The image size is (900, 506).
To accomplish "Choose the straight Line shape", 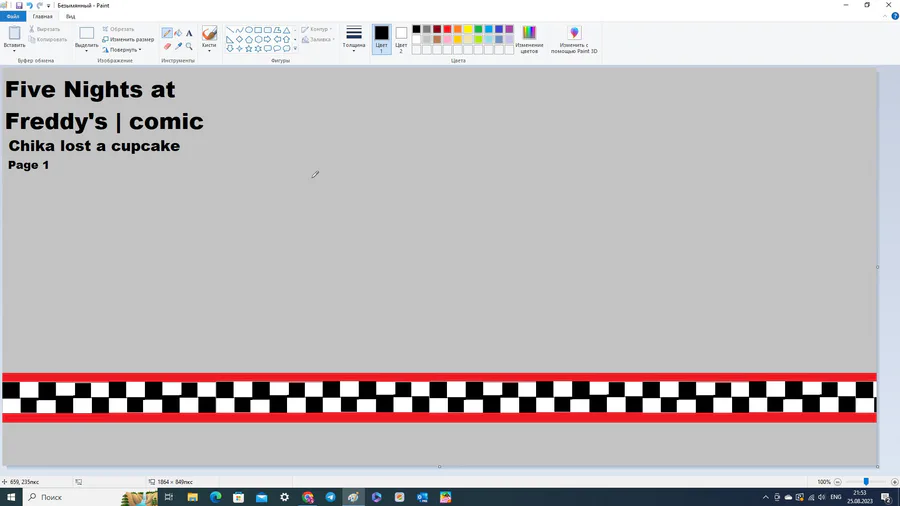I will pyautogui.click(x=230, y=30).
